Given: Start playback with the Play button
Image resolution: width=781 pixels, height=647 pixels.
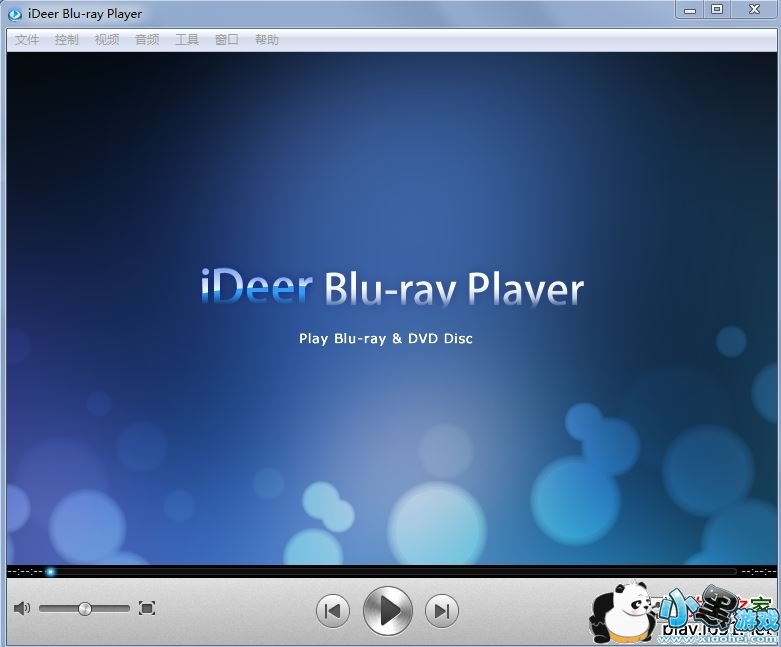Looking at the screenshot, I should click(388, 611).
